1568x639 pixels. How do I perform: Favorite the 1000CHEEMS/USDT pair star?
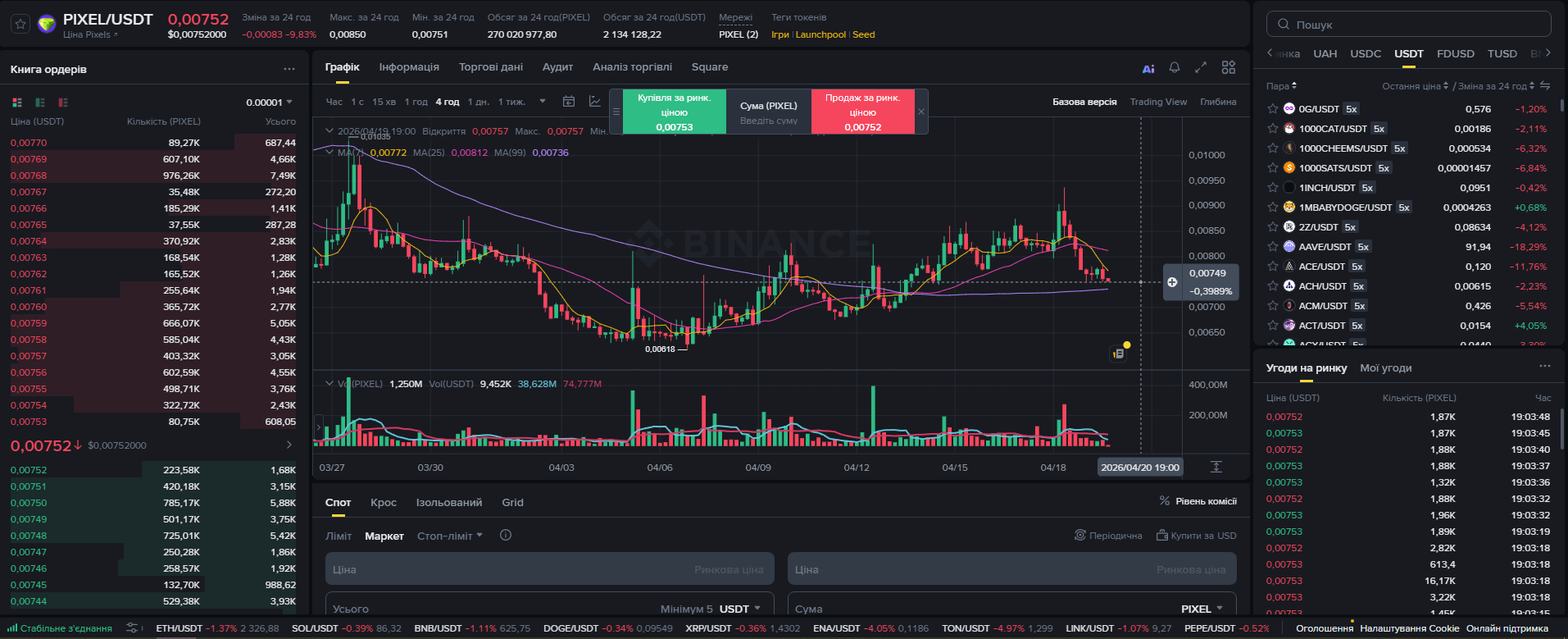tap(1273, 148)
